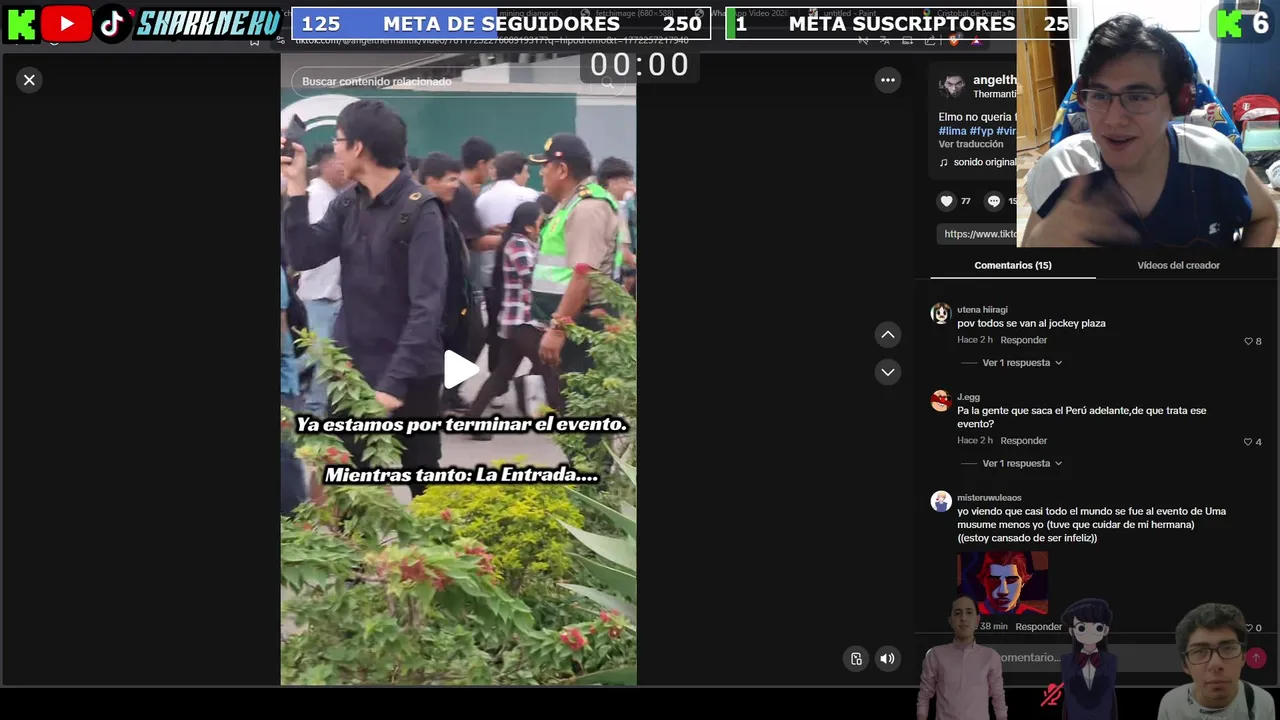Open the #lima hashtag

[952, 131]
